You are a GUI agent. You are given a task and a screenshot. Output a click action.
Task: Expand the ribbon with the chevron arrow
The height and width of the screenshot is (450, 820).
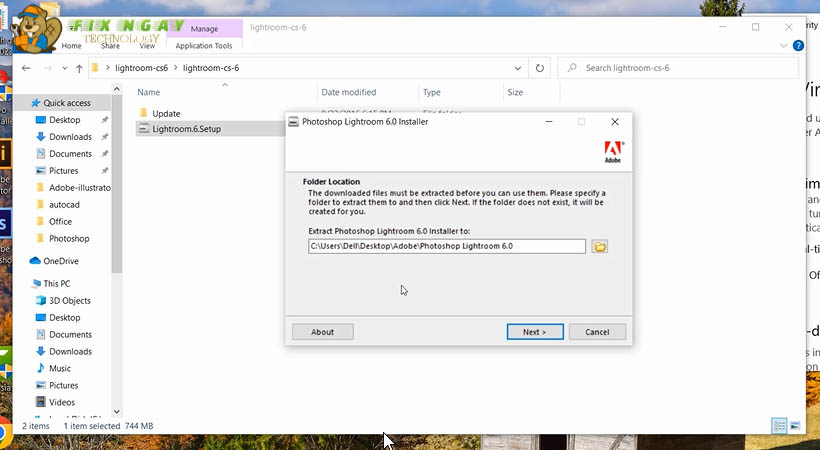coord(783,46)
